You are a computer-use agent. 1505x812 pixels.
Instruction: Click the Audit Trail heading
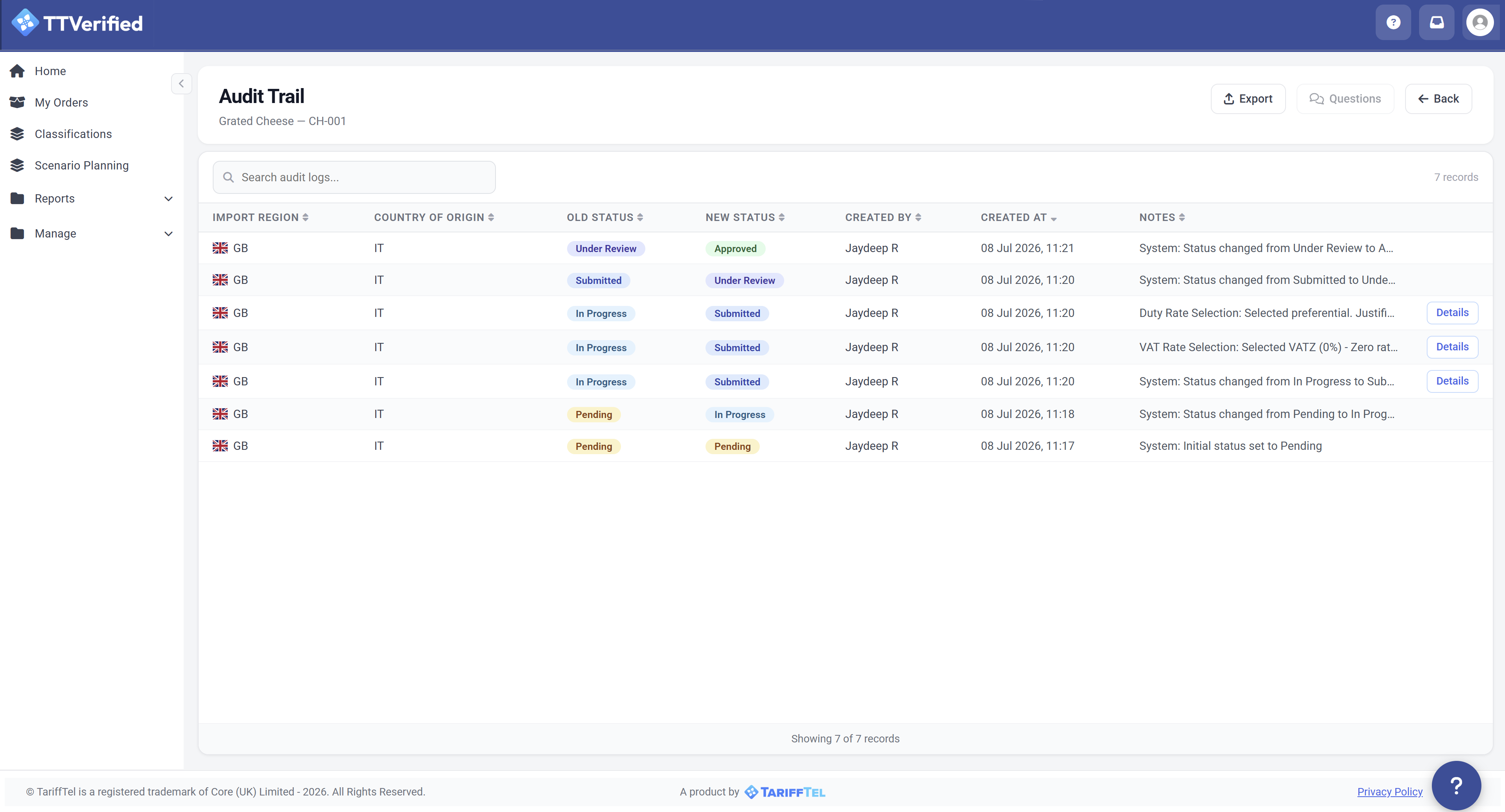[x=262, y=96]
